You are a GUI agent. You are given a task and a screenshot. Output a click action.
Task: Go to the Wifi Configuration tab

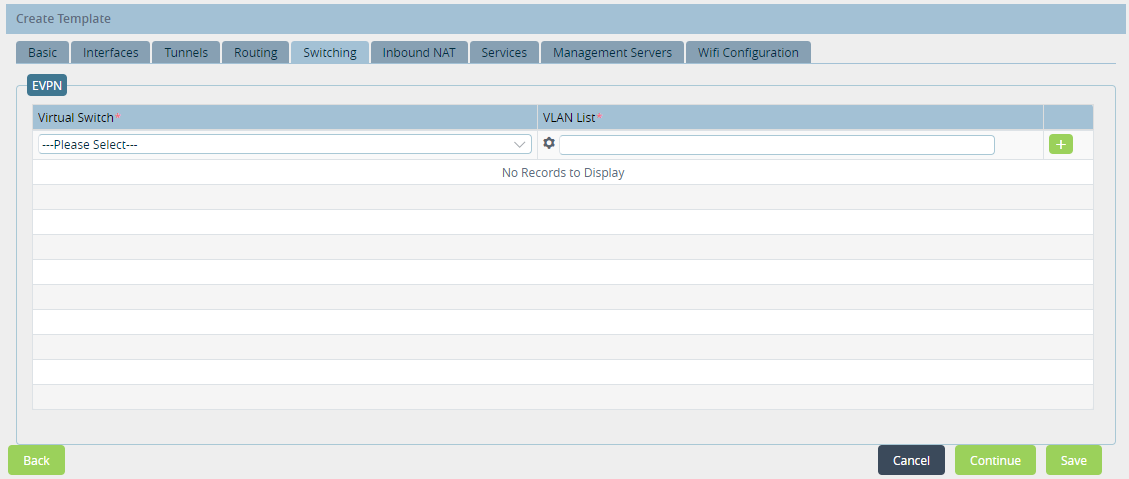pos(748,53)
